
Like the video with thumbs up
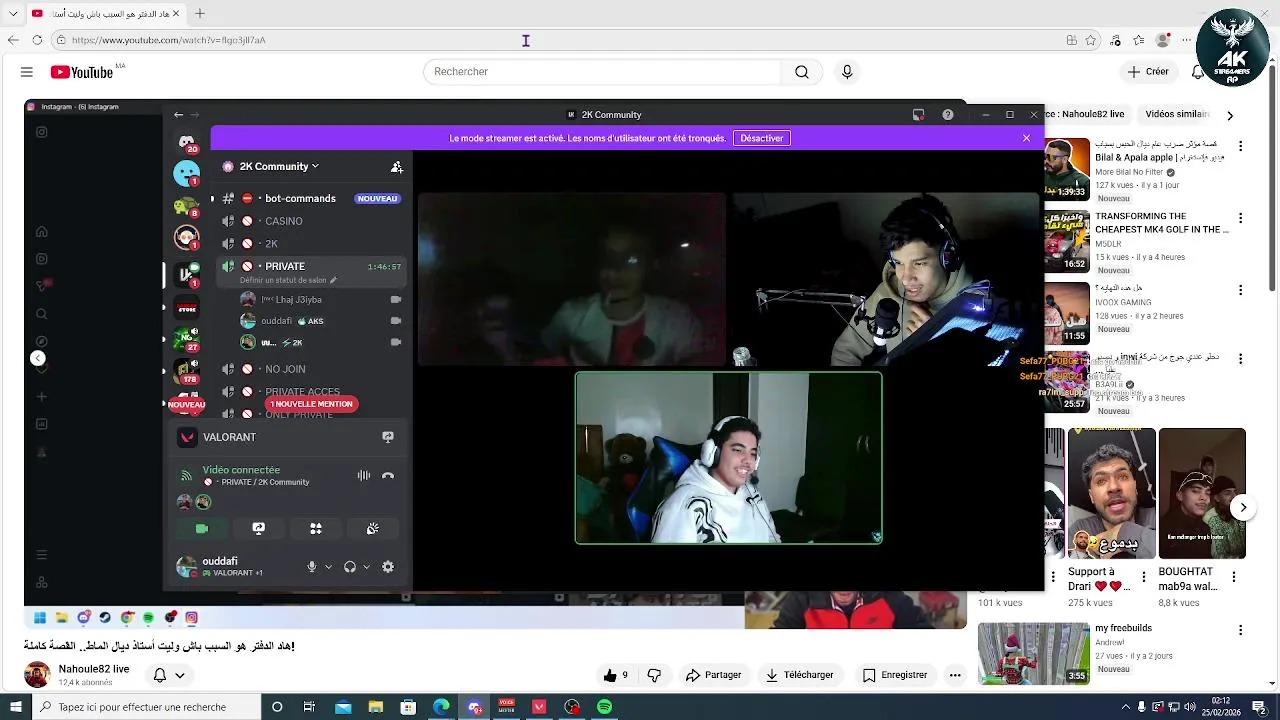tap(616, 675)
